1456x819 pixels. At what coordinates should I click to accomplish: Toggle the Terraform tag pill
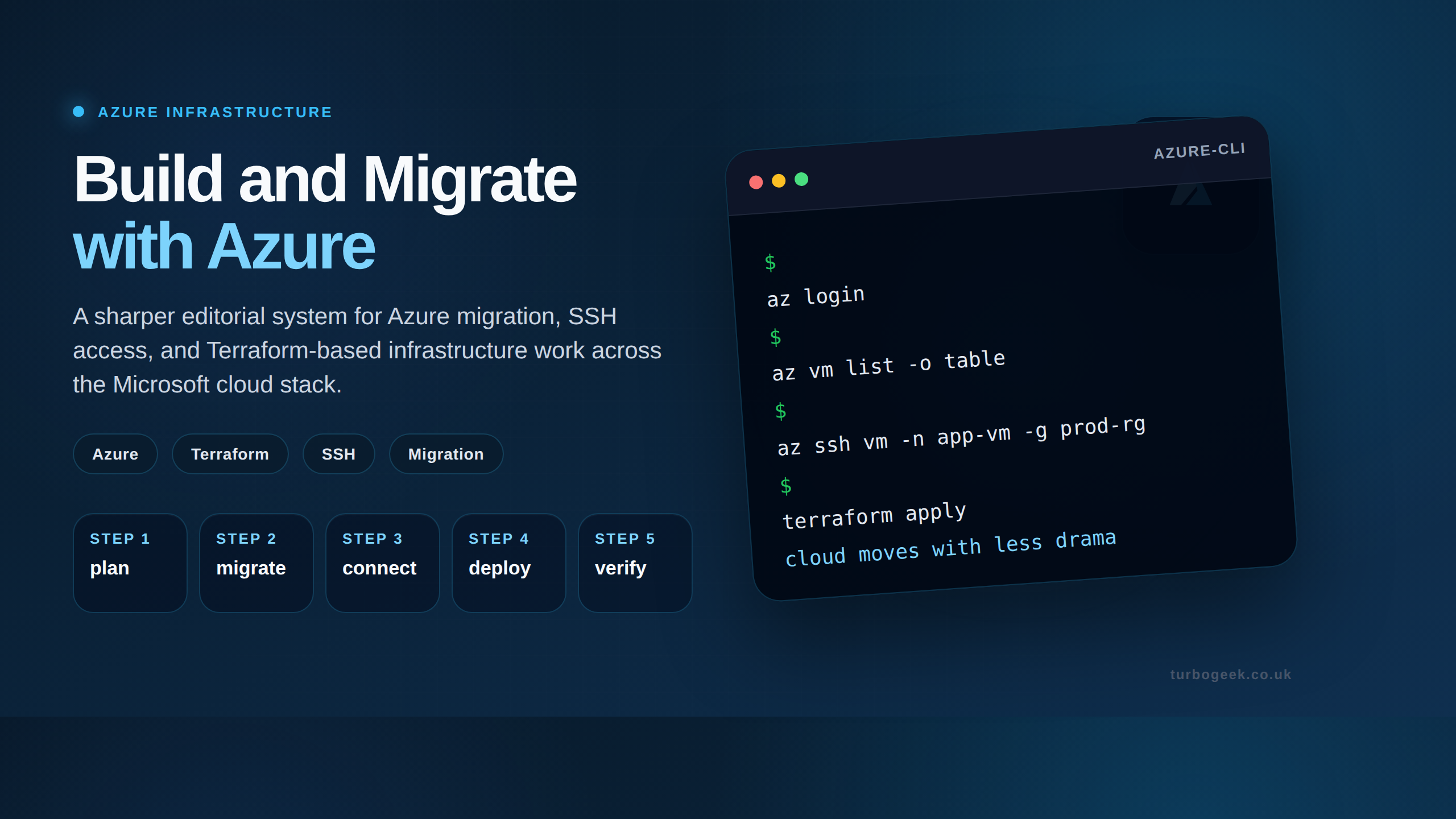point(230,453)
